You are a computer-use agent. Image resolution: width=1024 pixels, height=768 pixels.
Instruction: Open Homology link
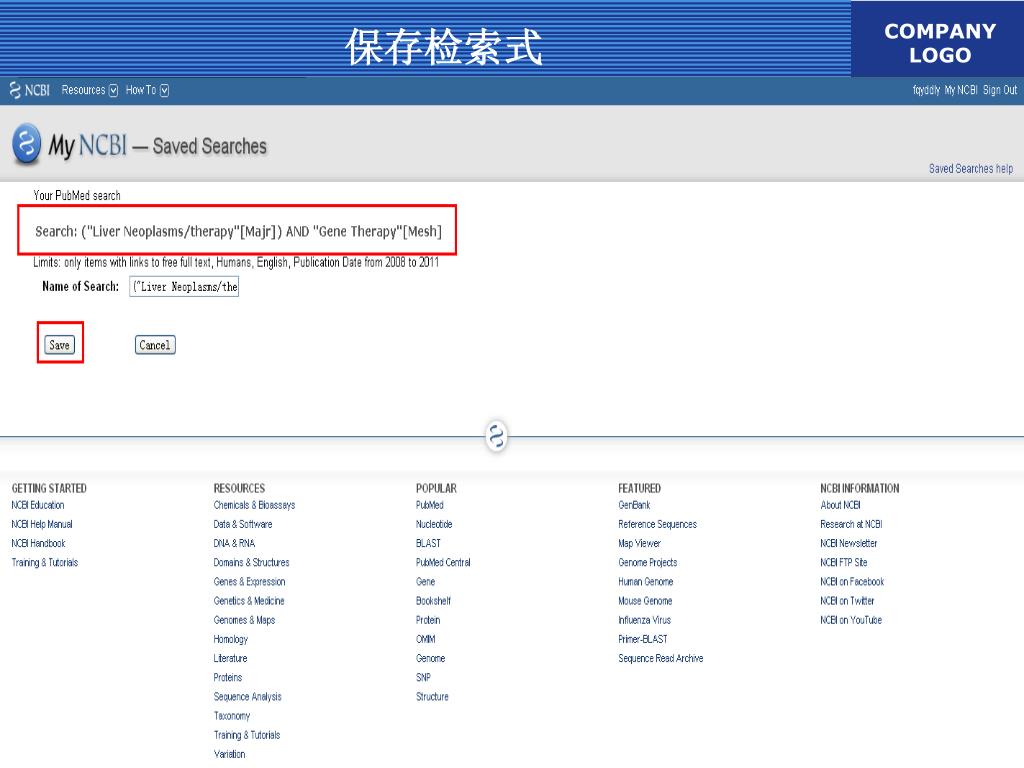tap(231, 639)
